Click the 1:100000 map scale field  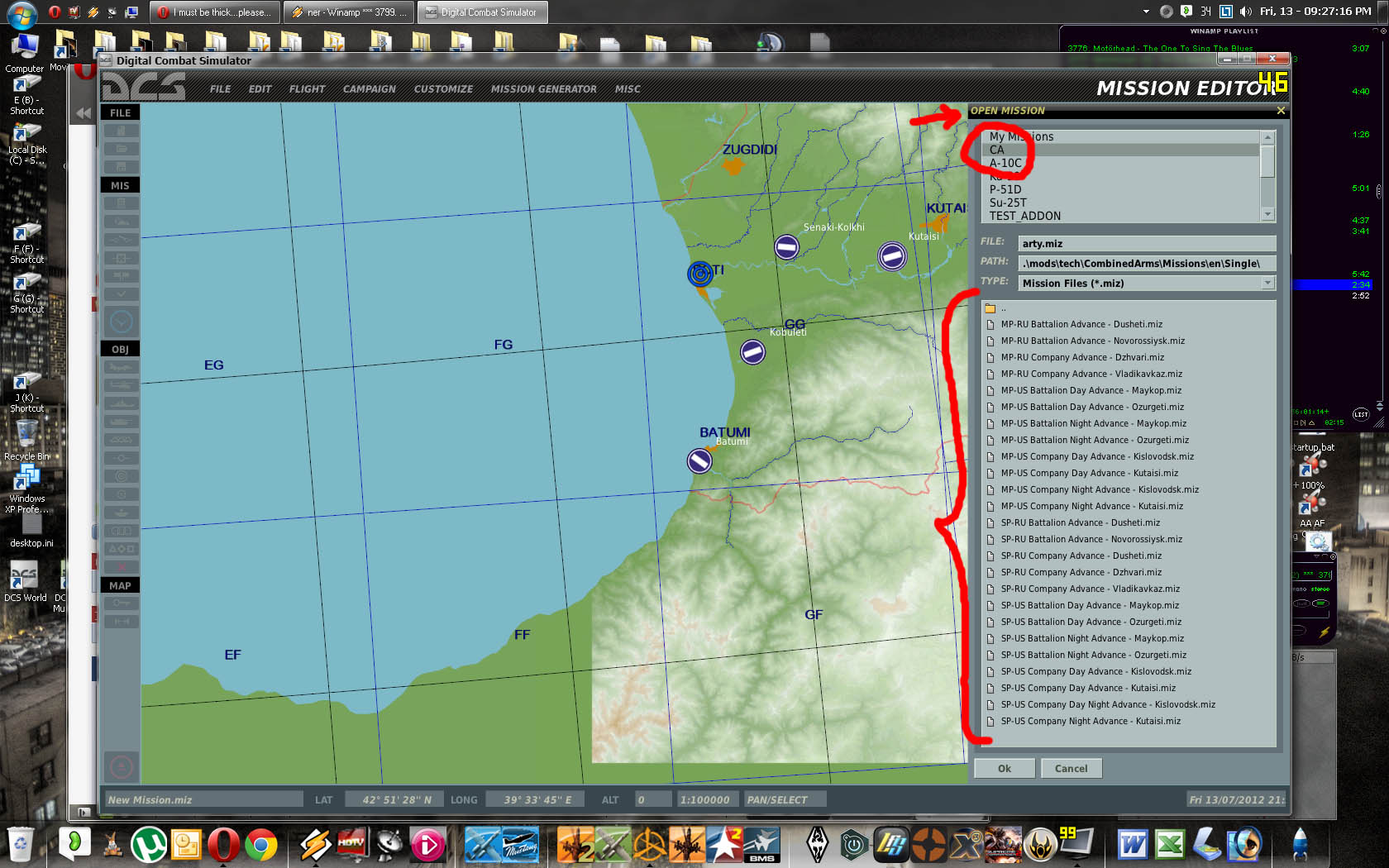(708, 799)
